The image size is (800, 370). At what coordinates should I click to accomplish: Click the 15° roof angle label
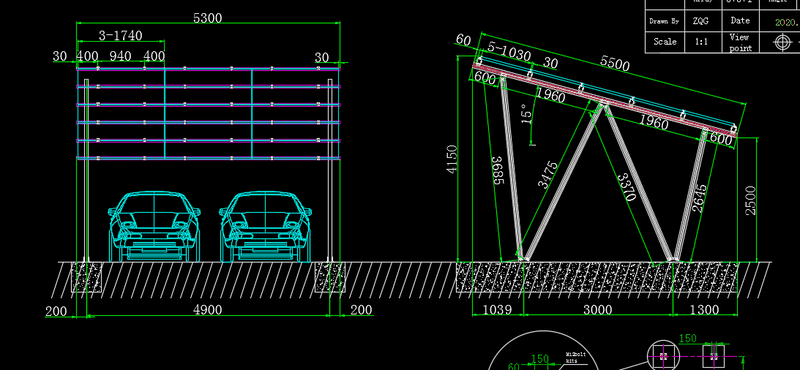[x=527, y=114]
